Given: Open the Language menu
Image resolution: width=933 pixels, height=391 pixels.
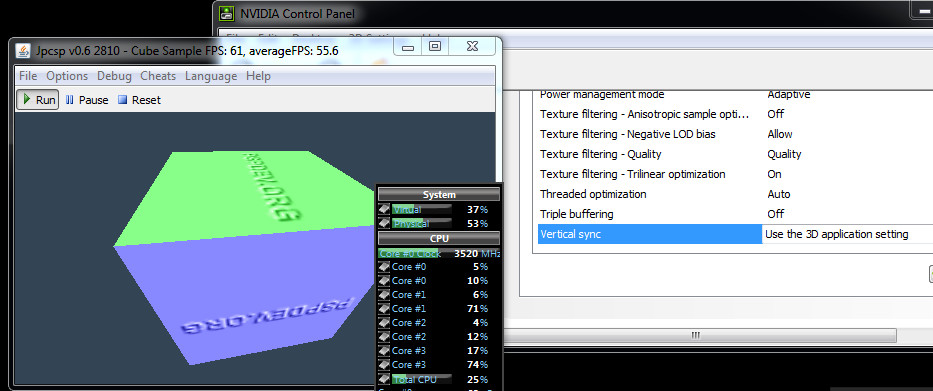Looking at the screenshot, I should 211,76.
